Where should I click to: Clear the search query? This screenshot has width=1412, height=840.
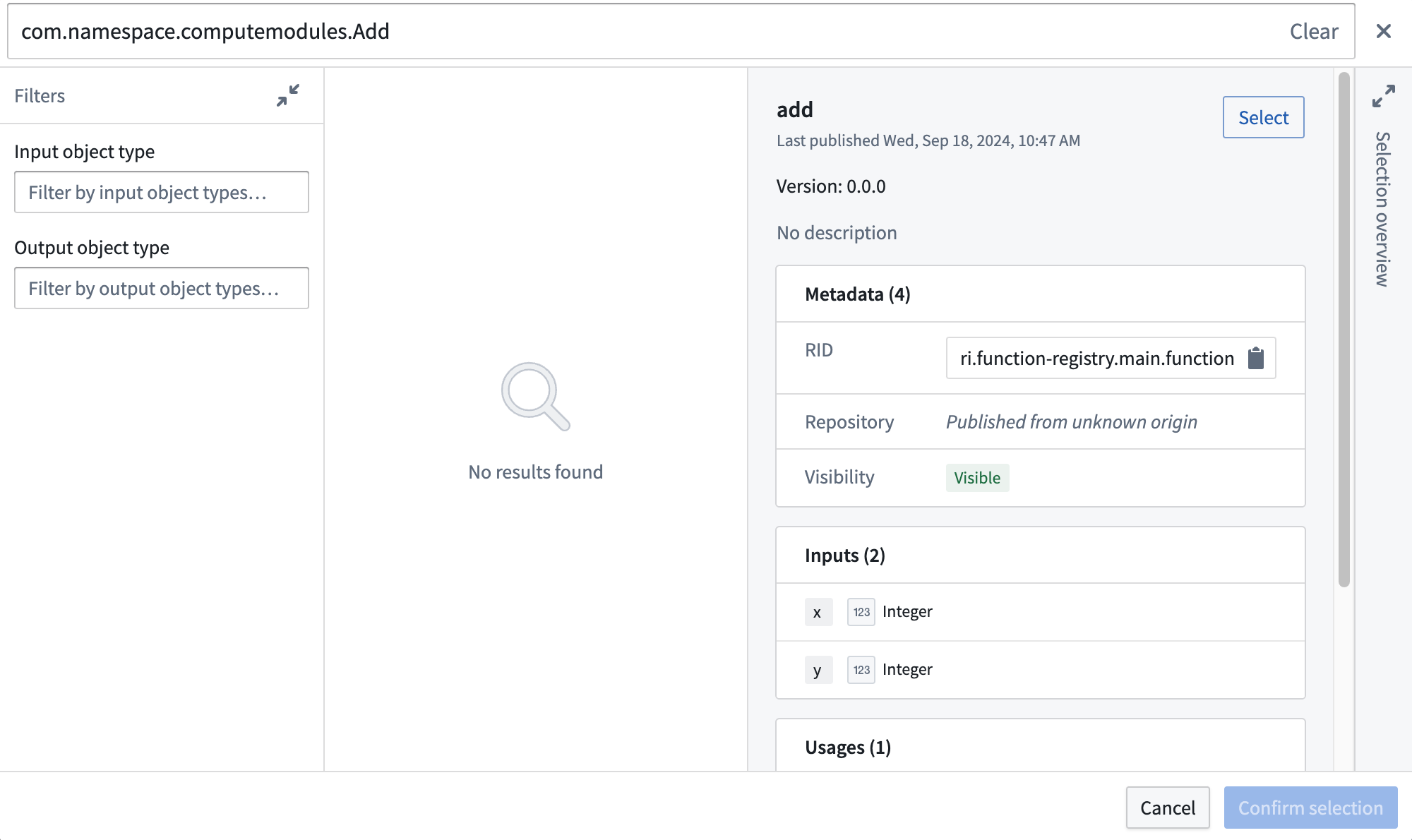(1313, 31)
